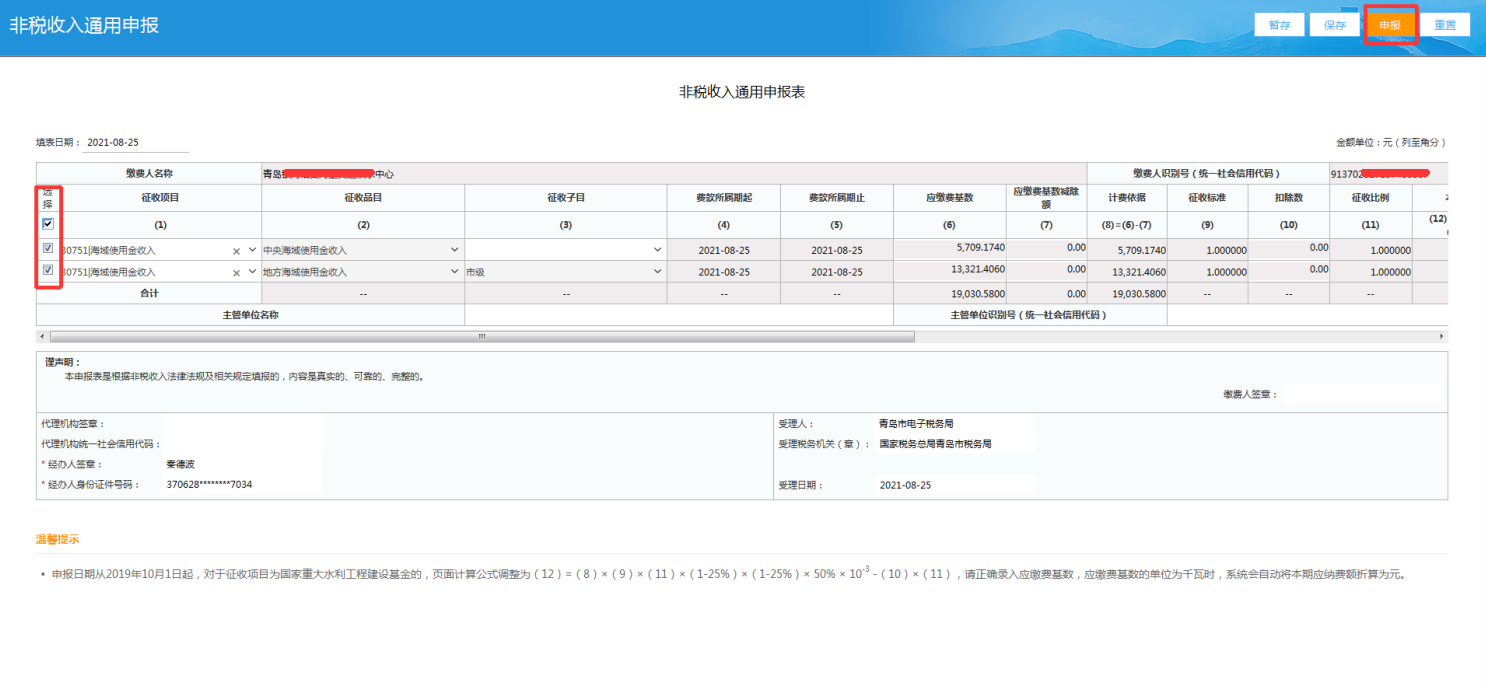Uncheck the first data row checkbox
Viewport: 1486px width, 688px height.
click(x=48, y=249)
